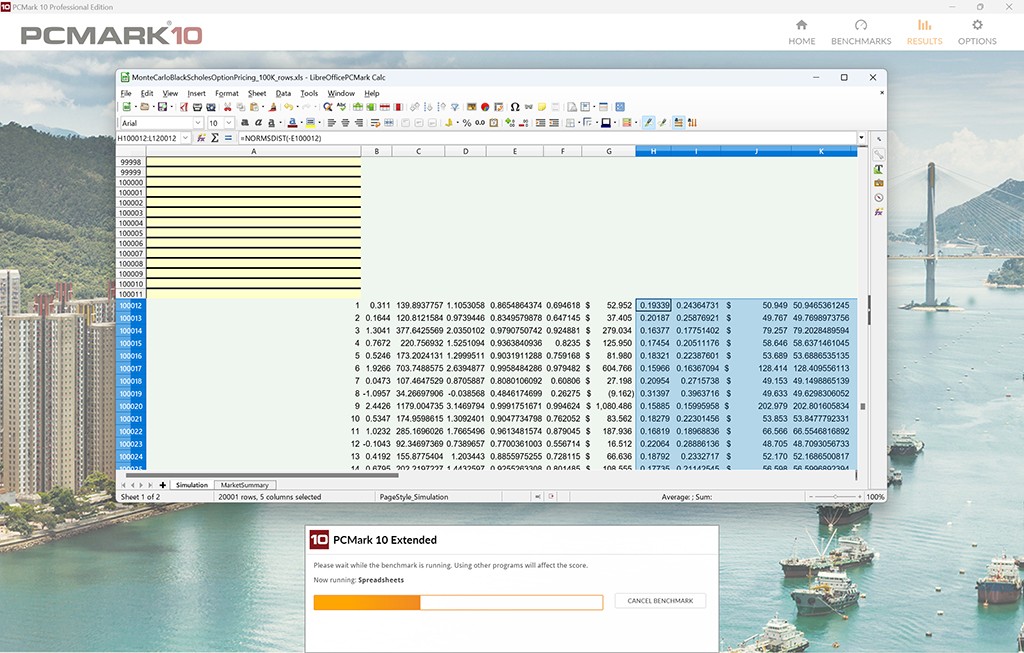This screenshot has height=653, width=1024.
Task: Click the AutoFilter funnel icon
Action: coord(454,107)
